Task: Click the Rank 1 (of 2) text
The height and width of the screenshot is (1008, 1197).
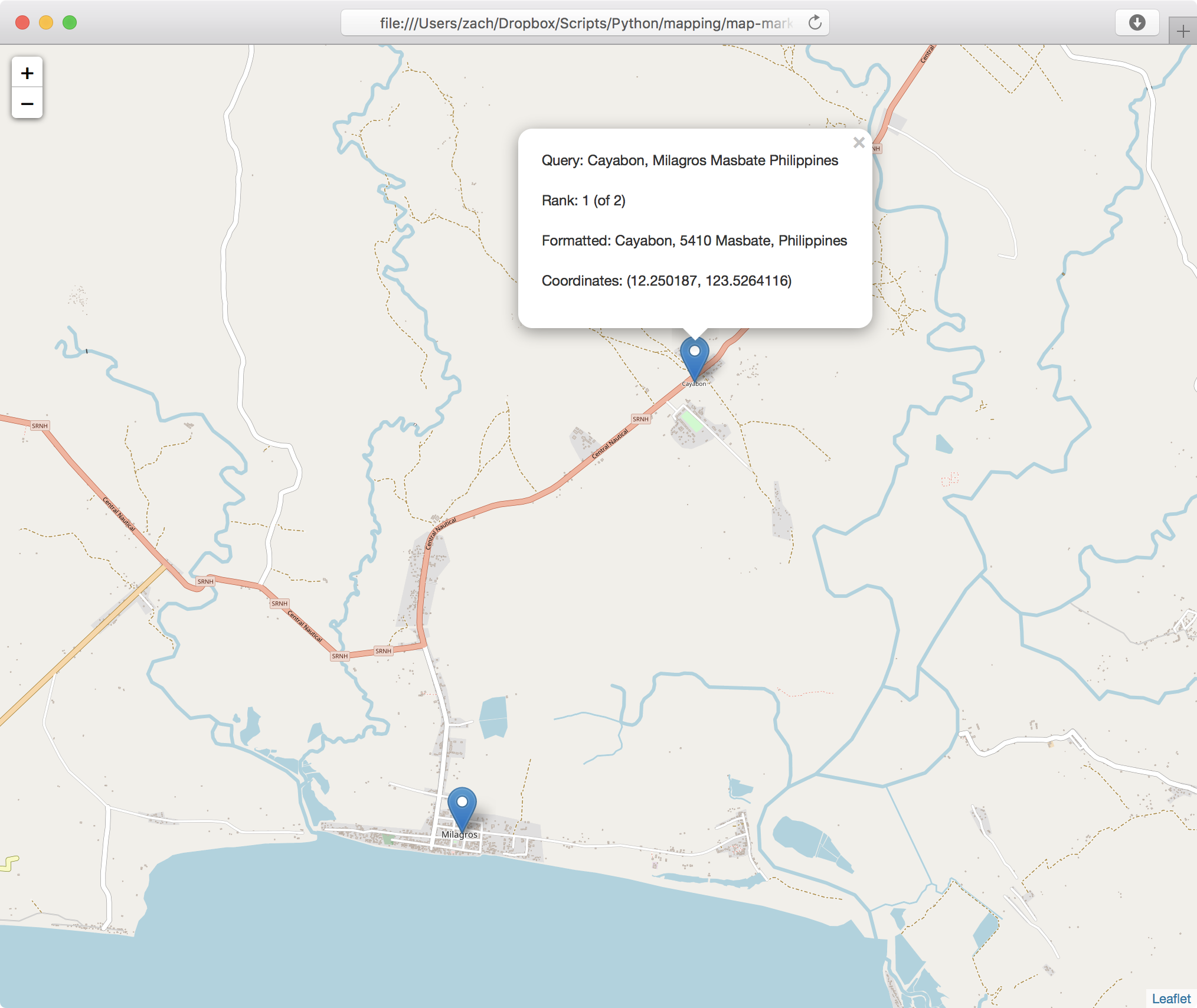Action: (583, 201)
